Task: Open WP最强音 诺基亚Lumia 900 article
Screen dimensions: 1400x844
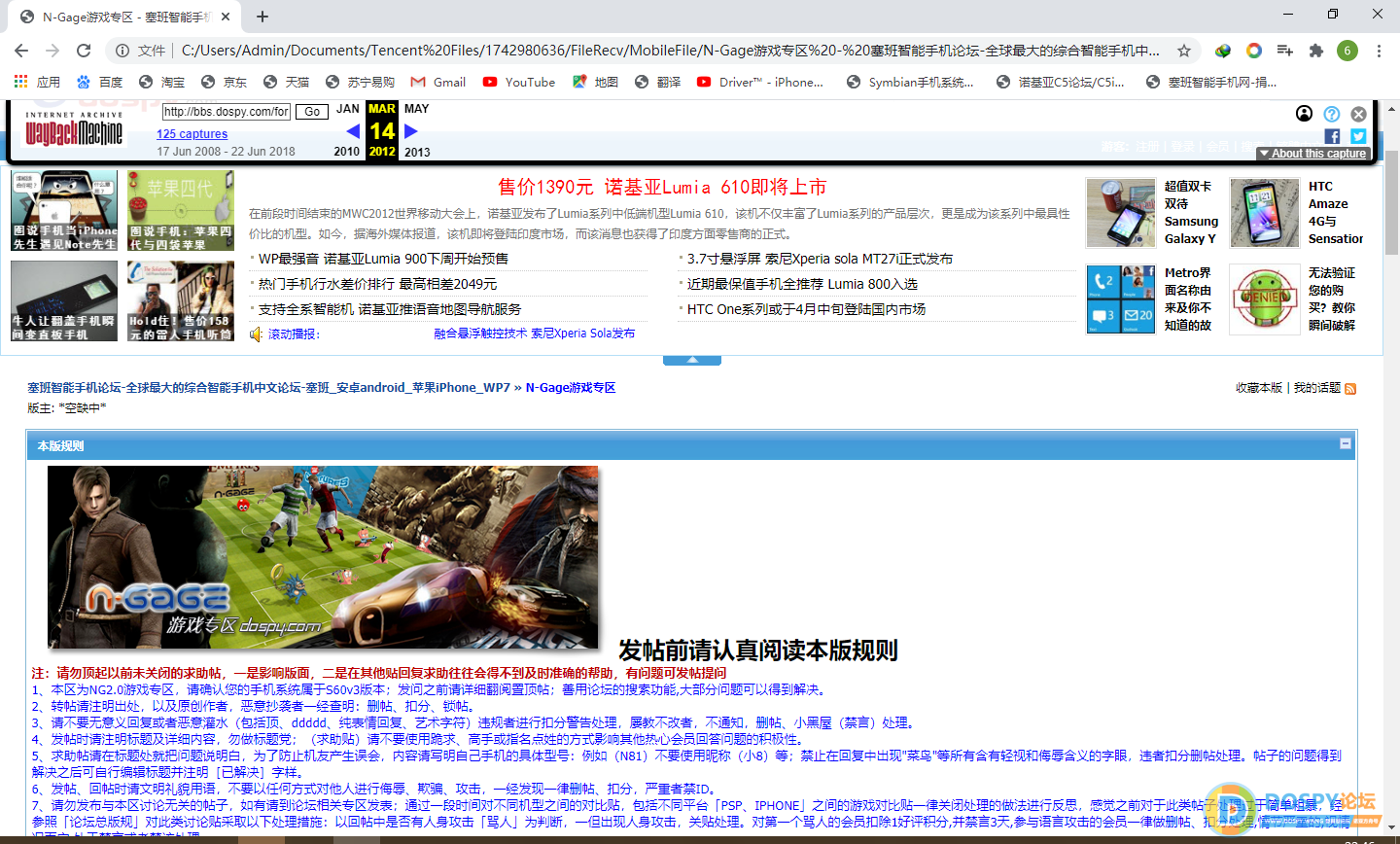Action: (383, 259)
